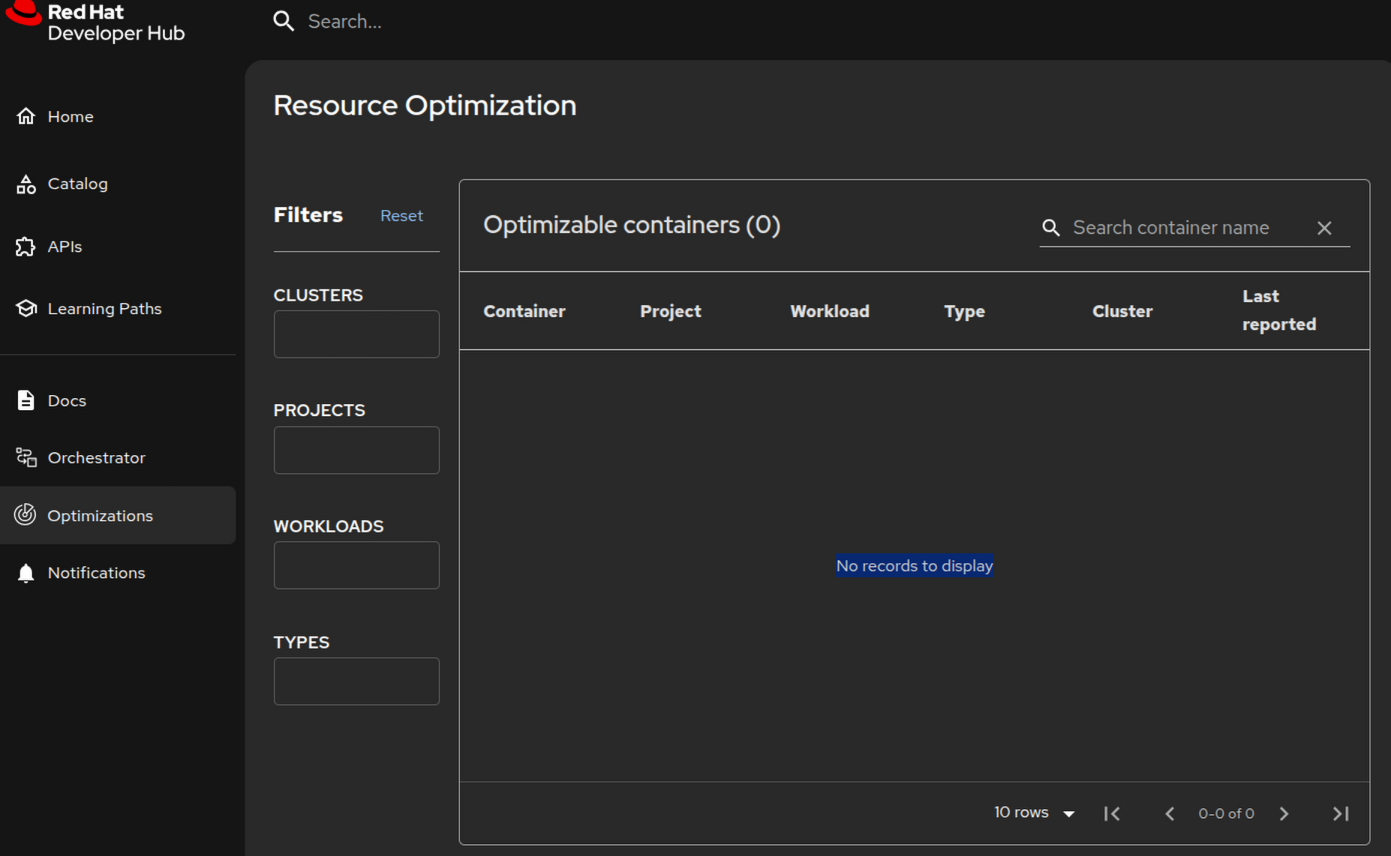
Task: Open the Projects filter dropdown
Action: 356,450
